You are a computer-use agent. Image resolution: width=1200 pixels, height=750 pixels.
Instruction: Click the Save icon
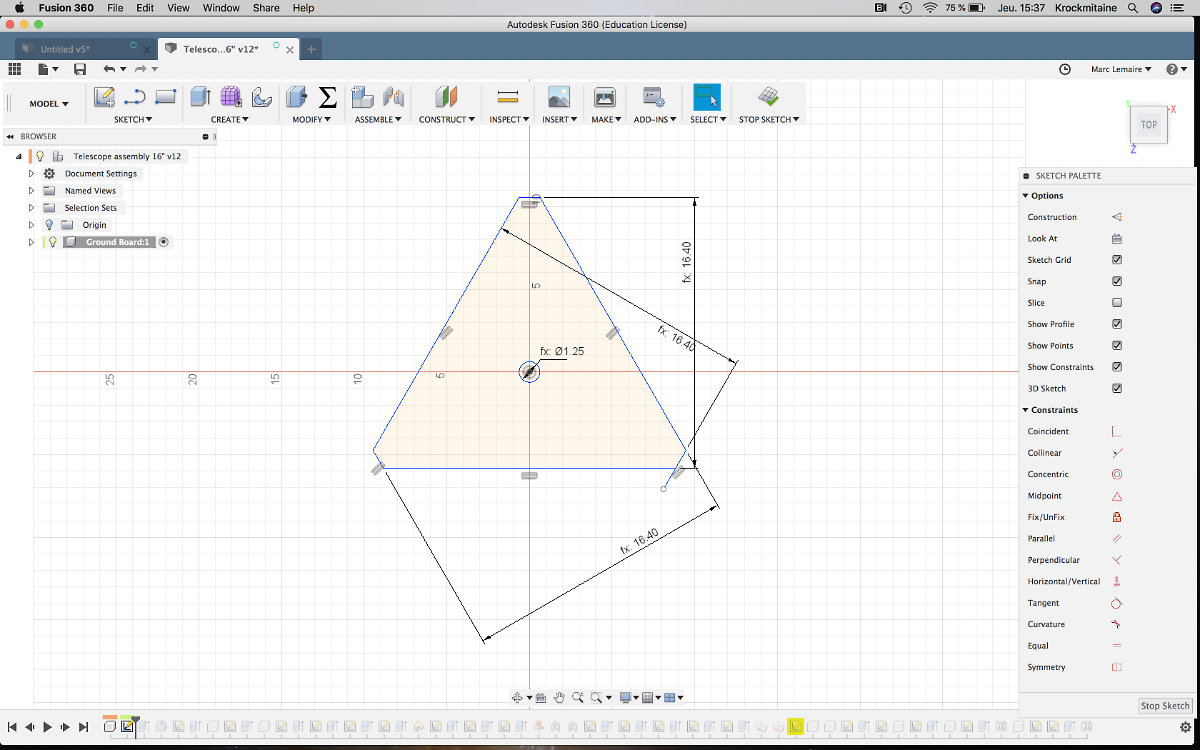click(80, 69)
